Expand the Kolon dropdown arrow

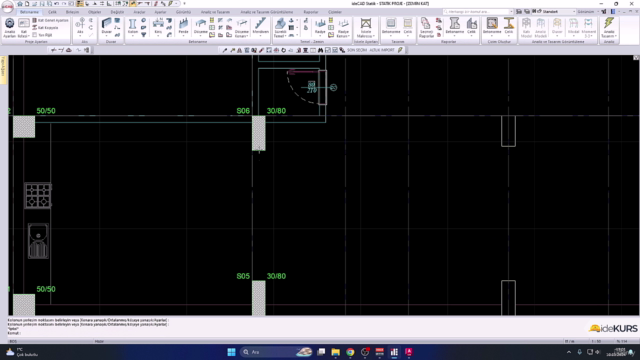tap(133, 37)
